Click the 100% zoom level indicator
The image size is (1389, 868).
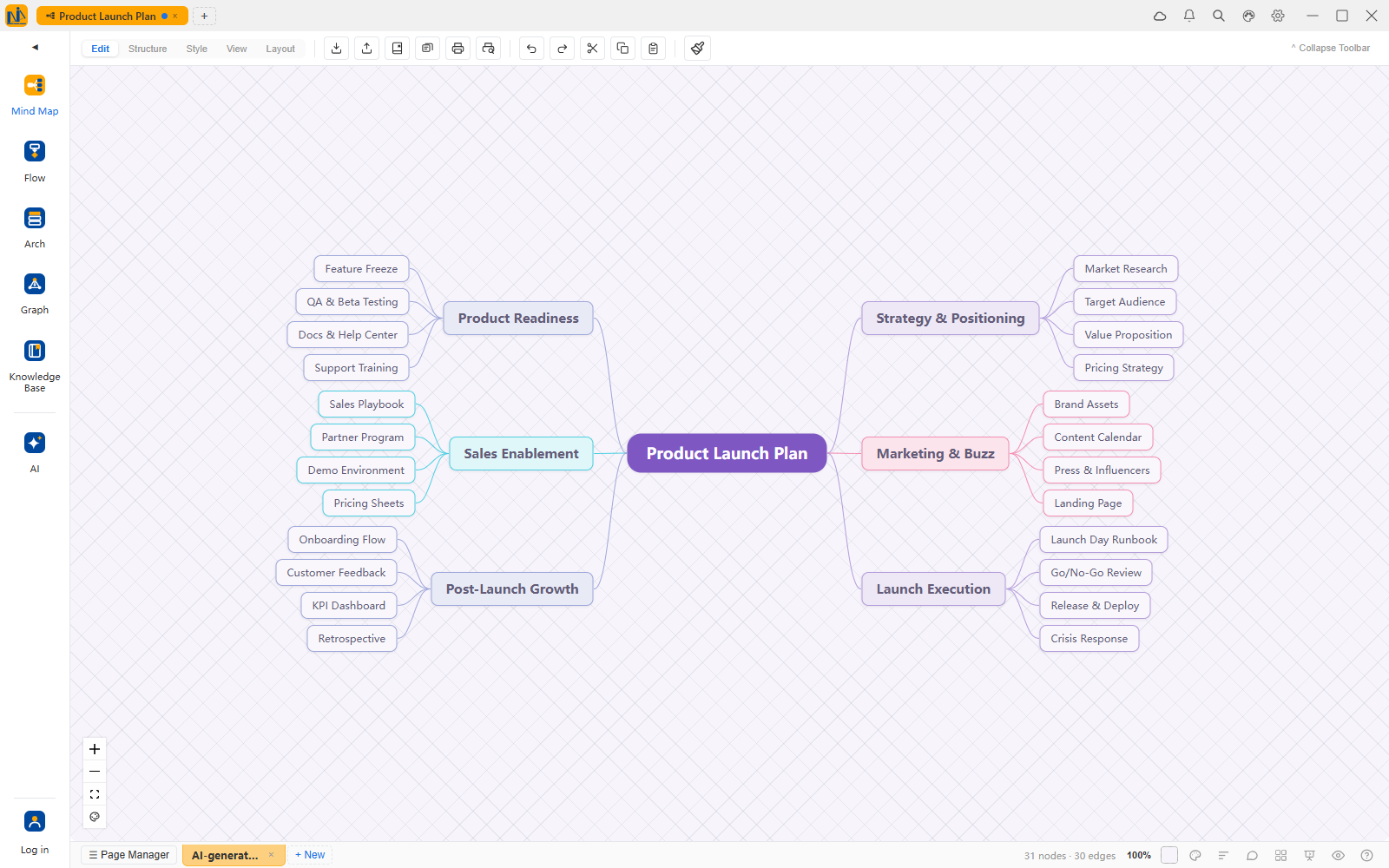pos(1139,855)
